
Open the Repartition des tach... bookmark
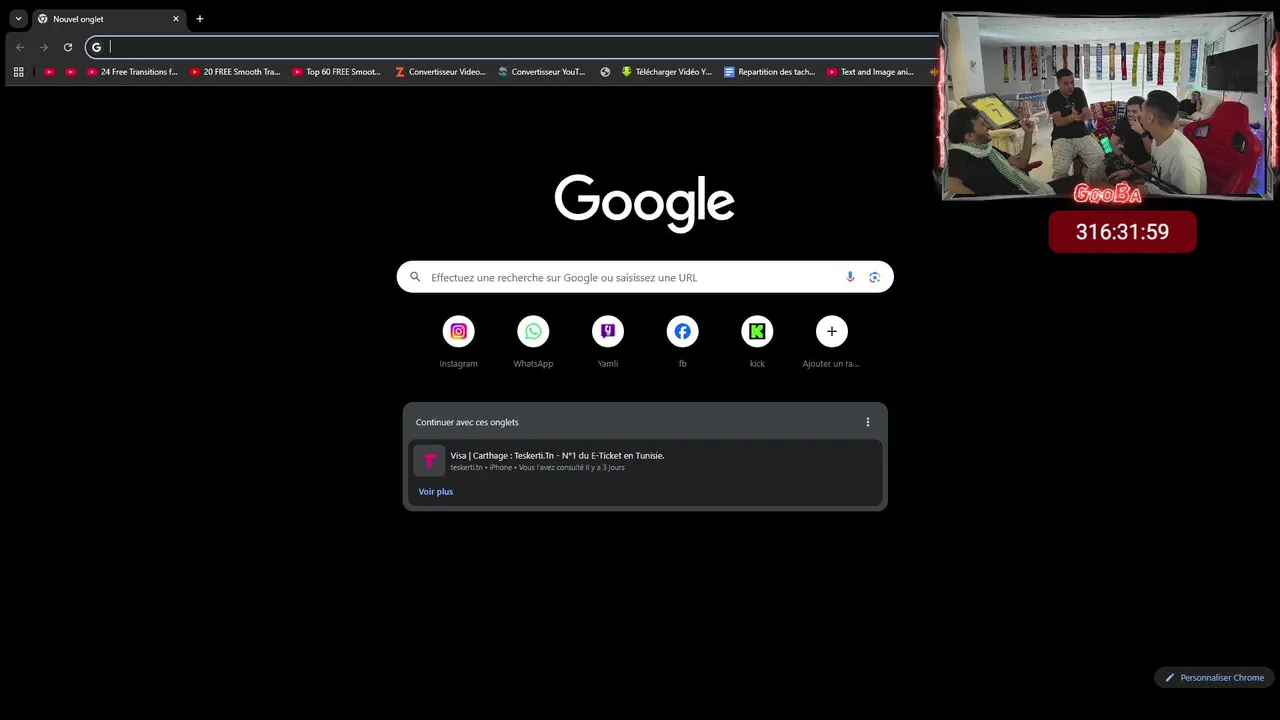click(769, 72)
